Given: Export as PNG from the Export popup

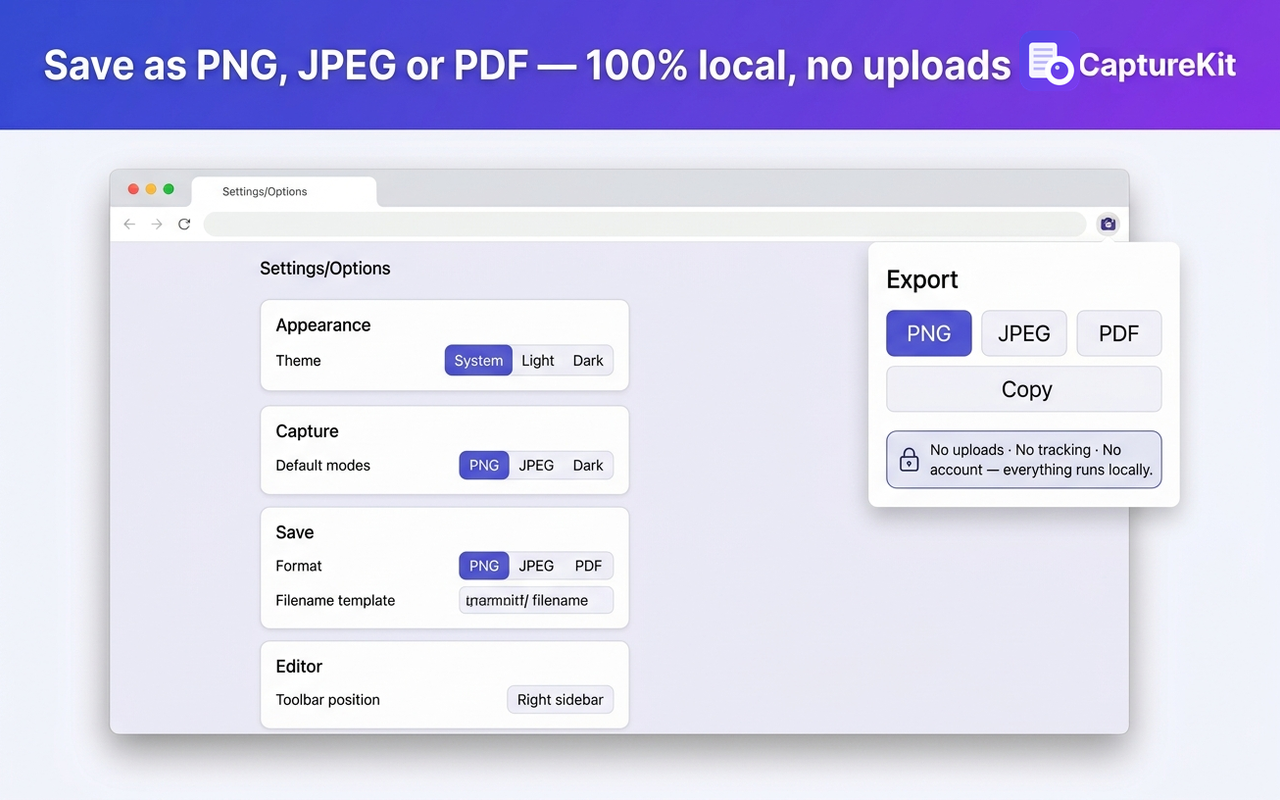Looking at the screenshot, I should coord(929,334).
